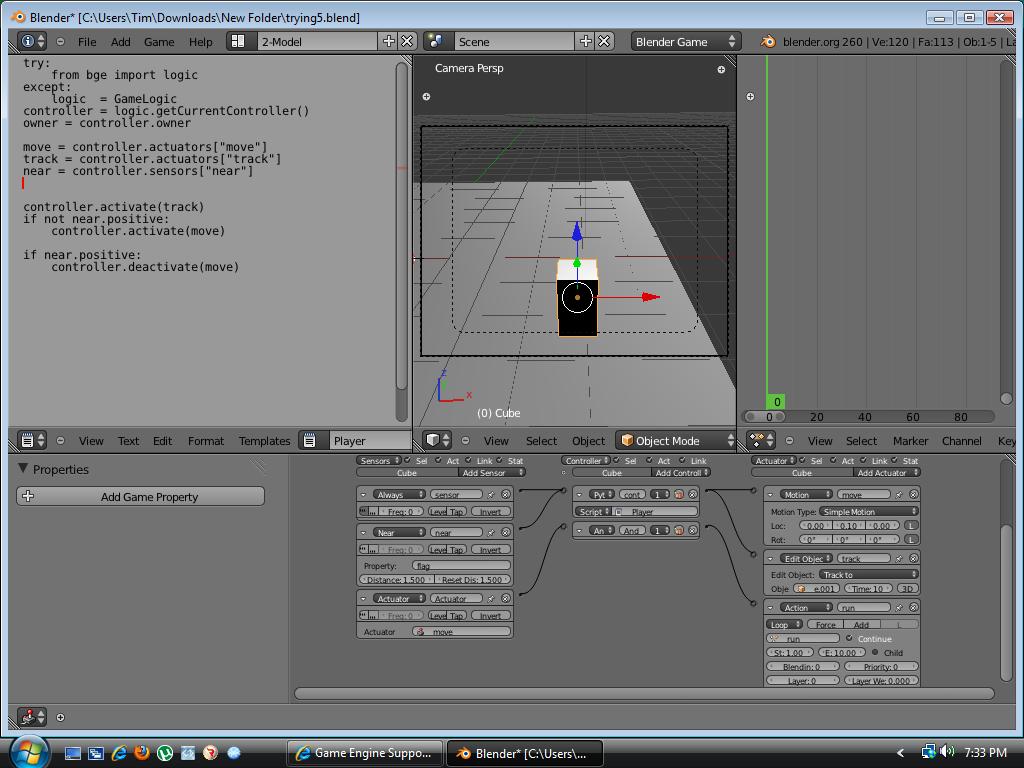The width and height of the screenshot is (1024, 768).
Task: Click the 3D viewport toolshelf plus icon
Action: click(426, 97)
